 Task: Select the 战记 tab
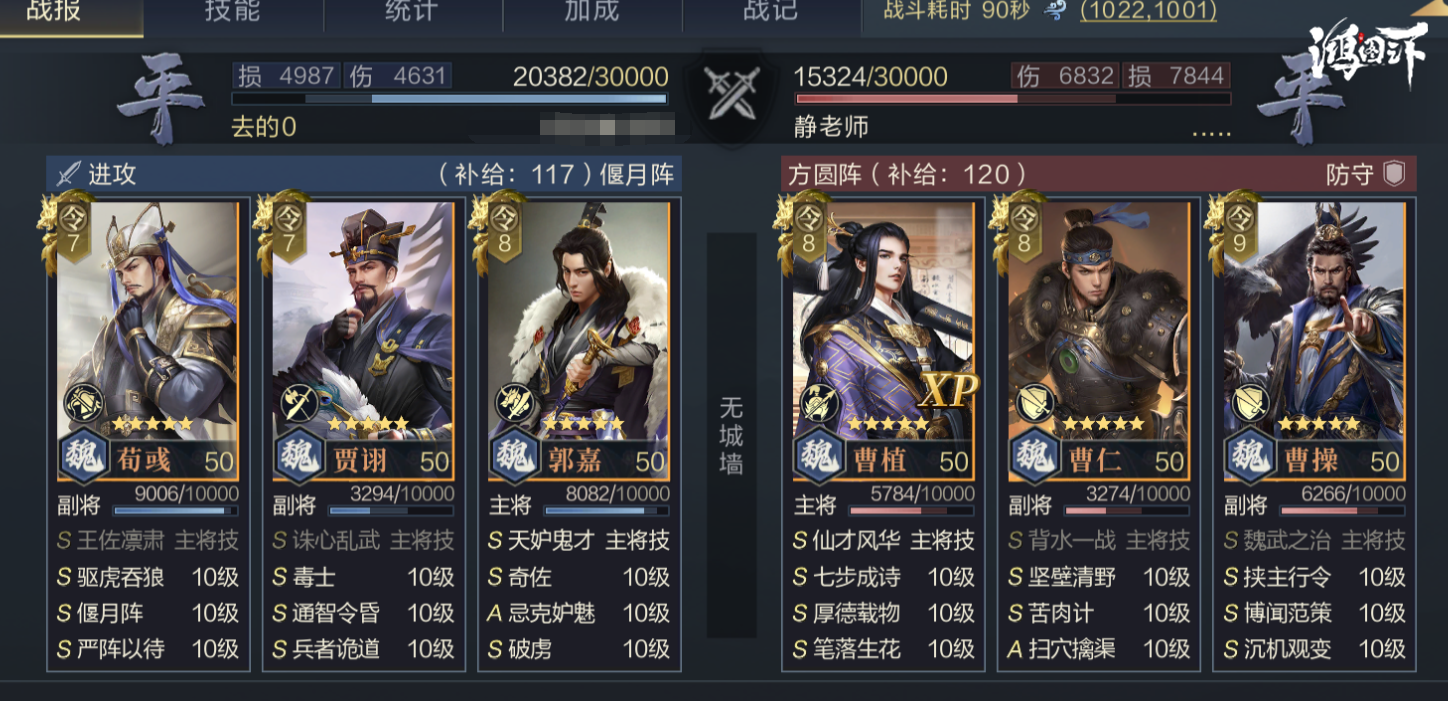771,12
